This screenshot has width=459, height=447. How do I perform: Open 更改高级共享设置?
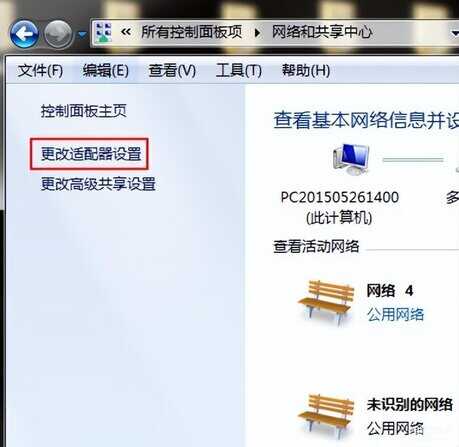[x=98, y=184]
